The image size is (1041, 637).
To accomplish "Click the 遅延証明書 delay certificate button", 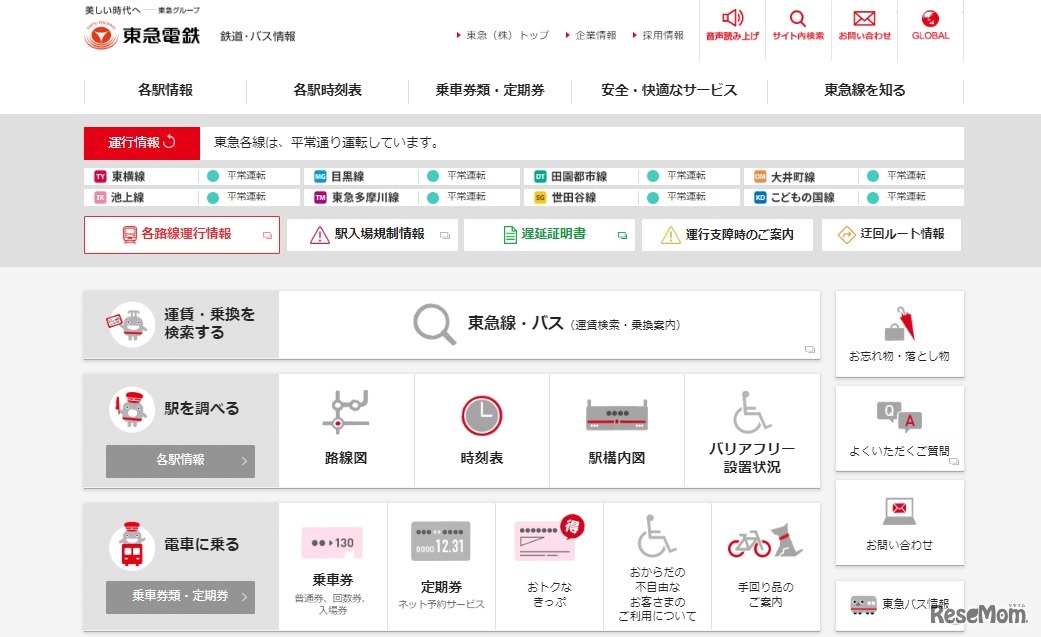I will point(548,234).
